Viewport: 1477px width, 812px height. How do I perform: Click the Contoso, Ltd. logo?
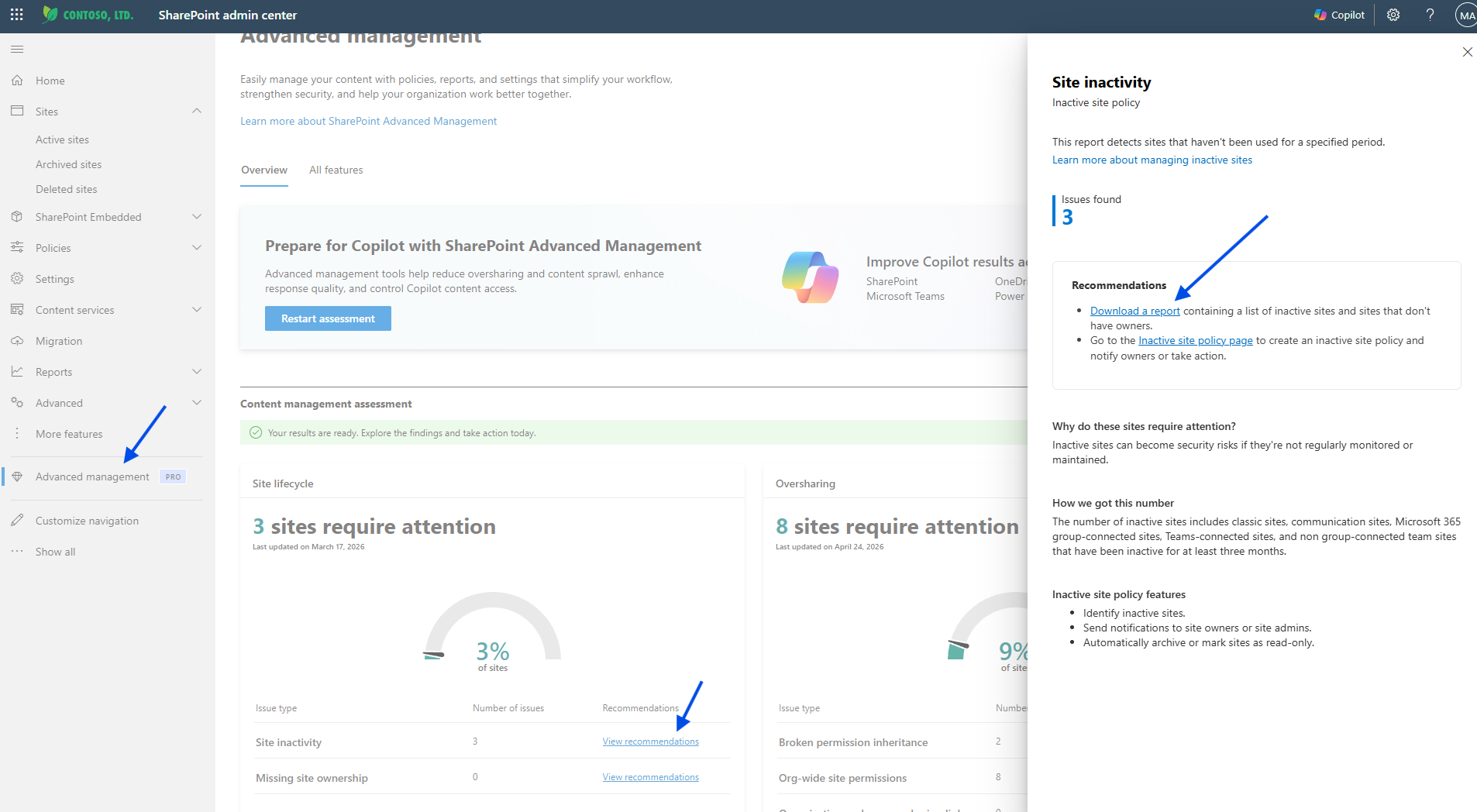88,15
